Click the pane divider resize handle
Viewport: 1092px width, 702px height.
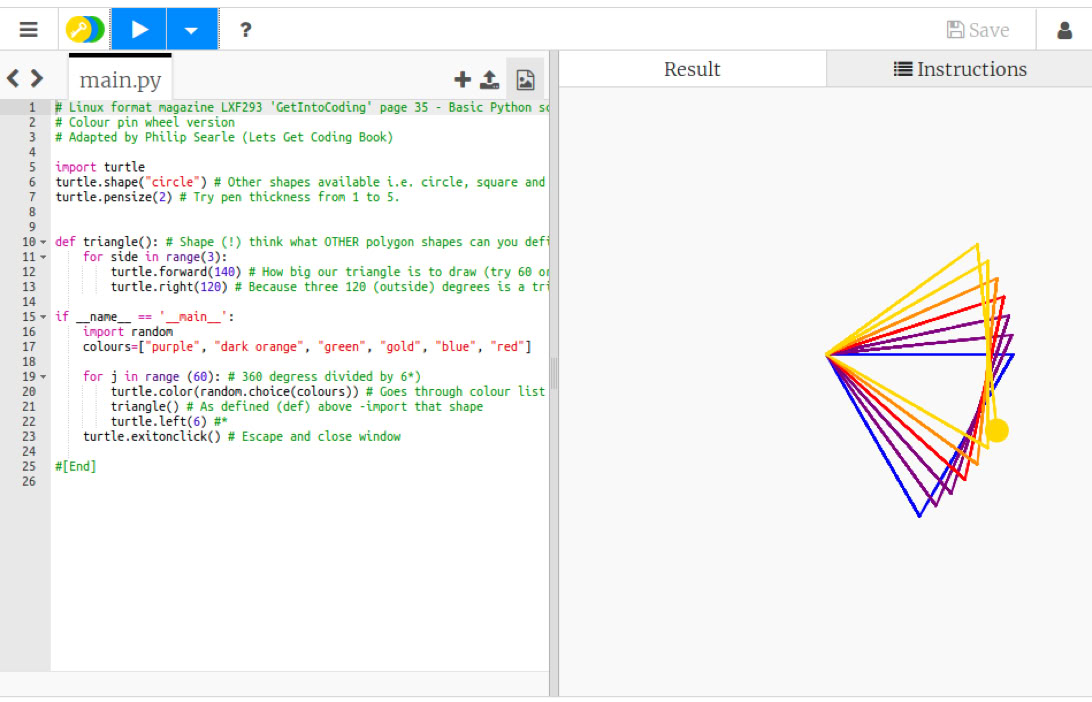coord(554,373)
